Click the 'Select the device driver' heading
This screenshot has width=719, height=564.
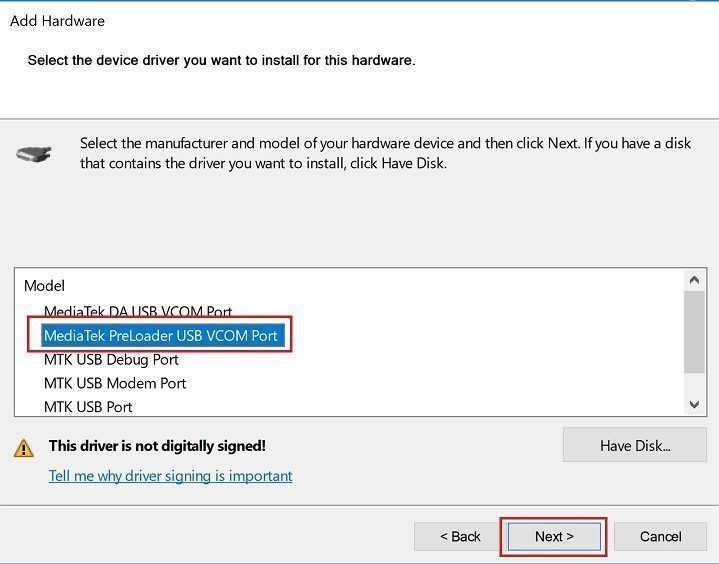coord(221,61)
